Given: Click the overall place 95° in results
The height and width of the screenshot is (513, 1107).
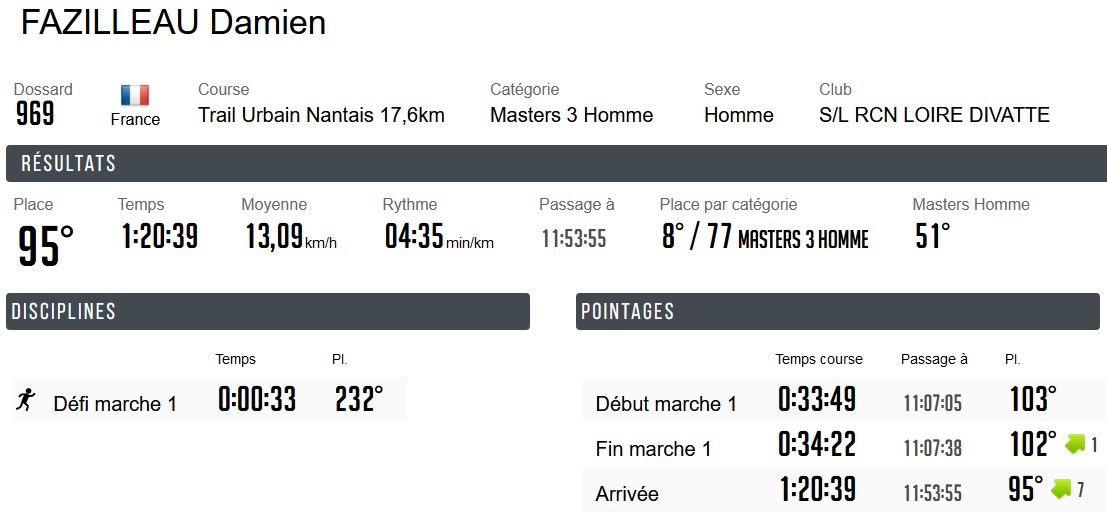Looking at the screenshot, I should tap(46, 246).
